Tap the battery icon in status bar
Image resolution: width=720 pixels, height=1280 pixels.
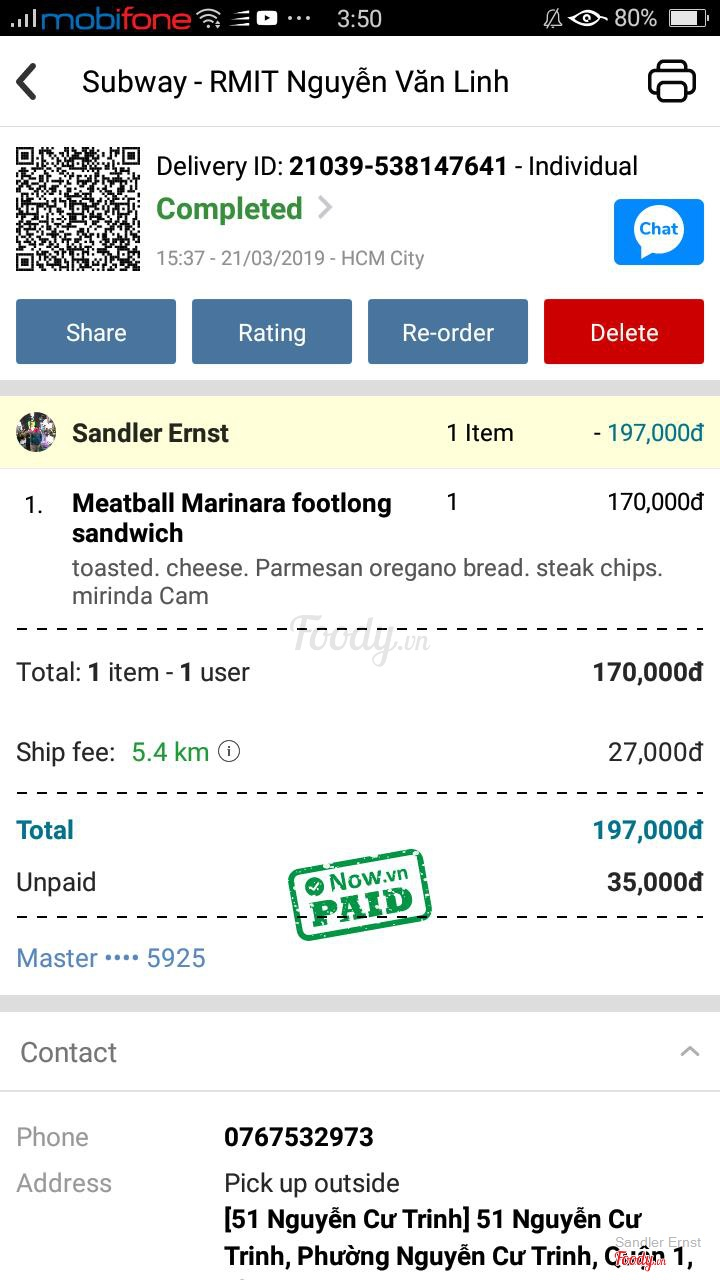(688, 18)
